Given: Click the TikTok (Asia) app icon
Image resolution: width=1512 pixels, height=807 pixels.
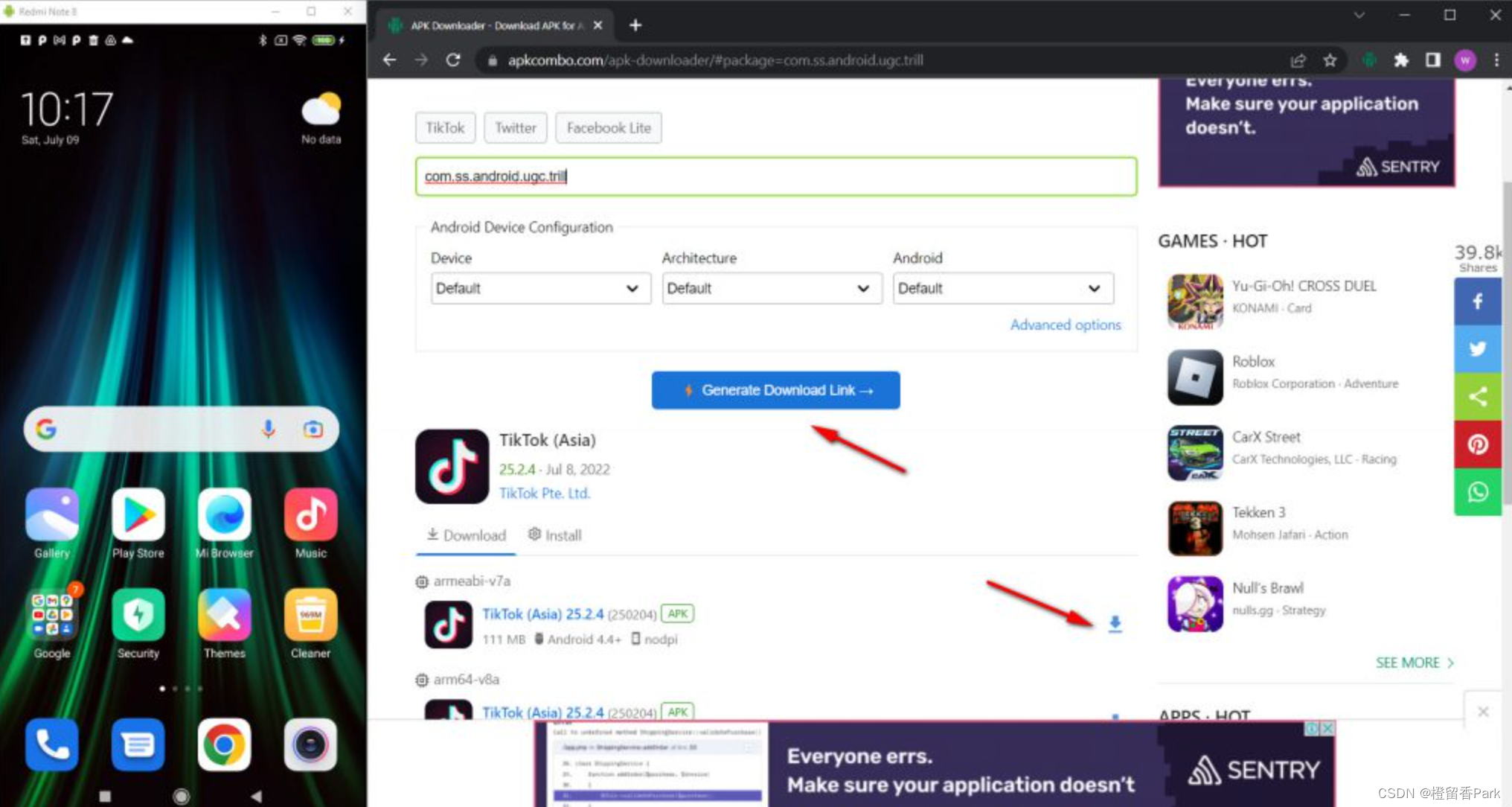Looking at the screenshot, I should click(x=452, y=466).
